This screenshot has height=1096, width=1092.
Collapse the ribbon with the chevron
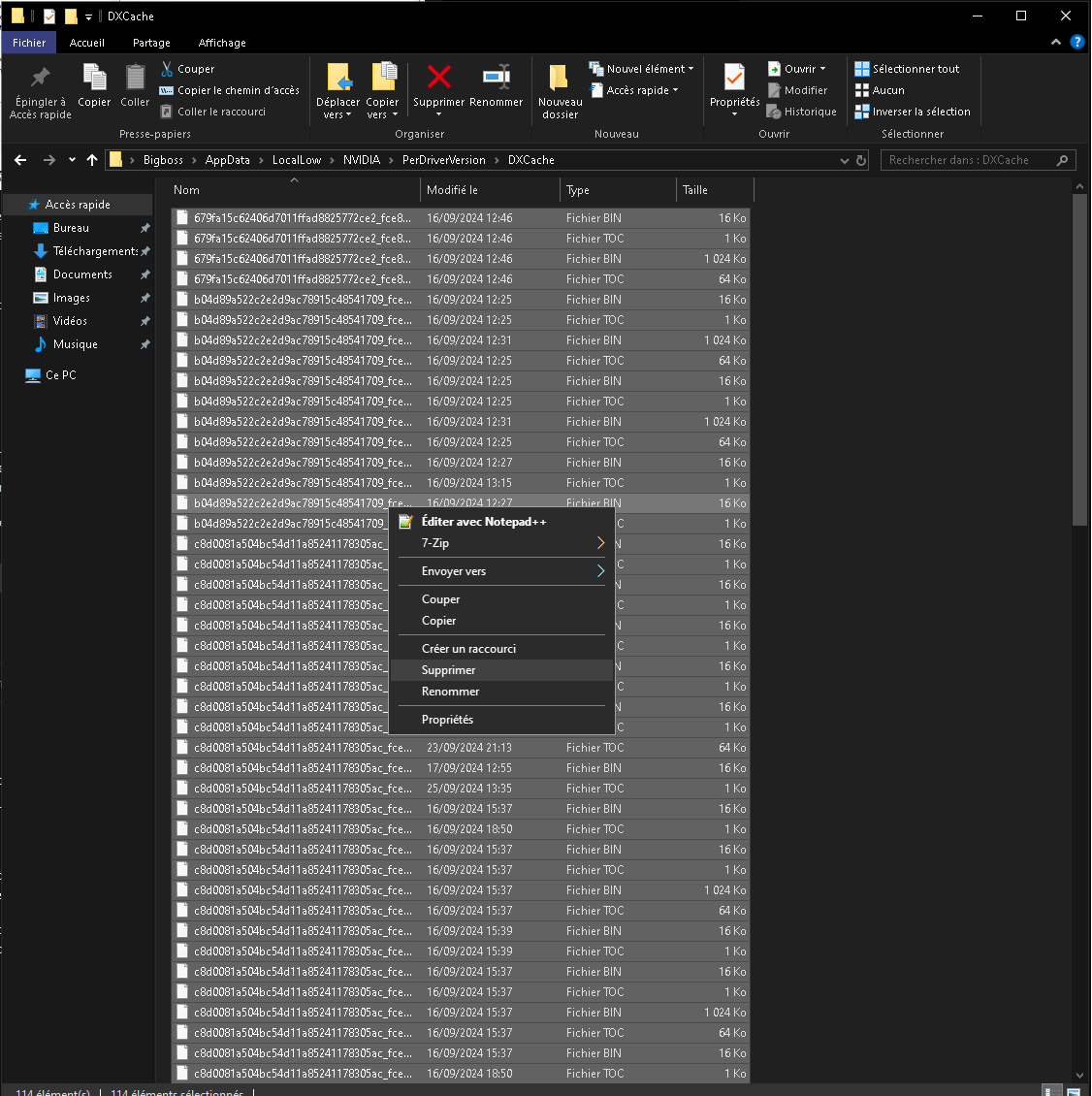point(1055,42)
